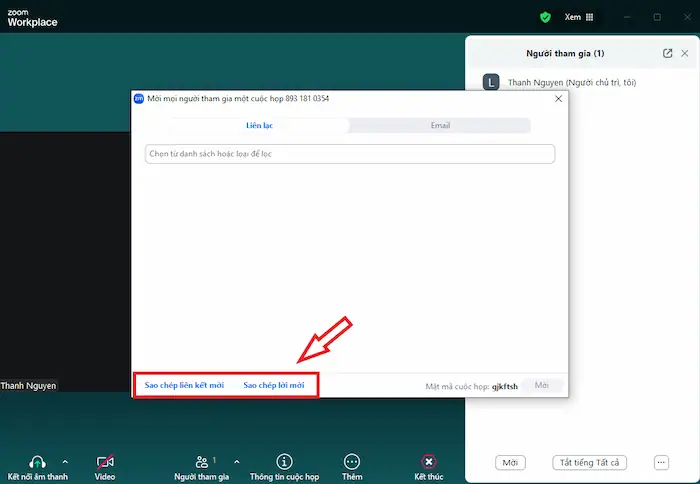This screenshot has width=700, height=484.
Task: Expand the arrow next to Người tham gia
Action: (237, 462)
